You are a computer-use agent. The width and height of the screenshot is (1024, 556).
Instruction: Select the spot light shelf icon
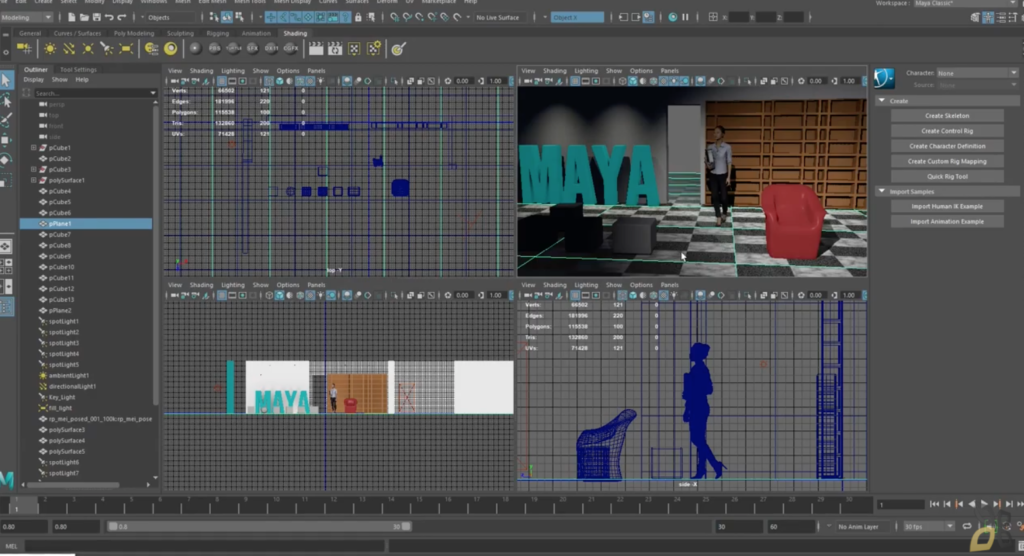106,49
